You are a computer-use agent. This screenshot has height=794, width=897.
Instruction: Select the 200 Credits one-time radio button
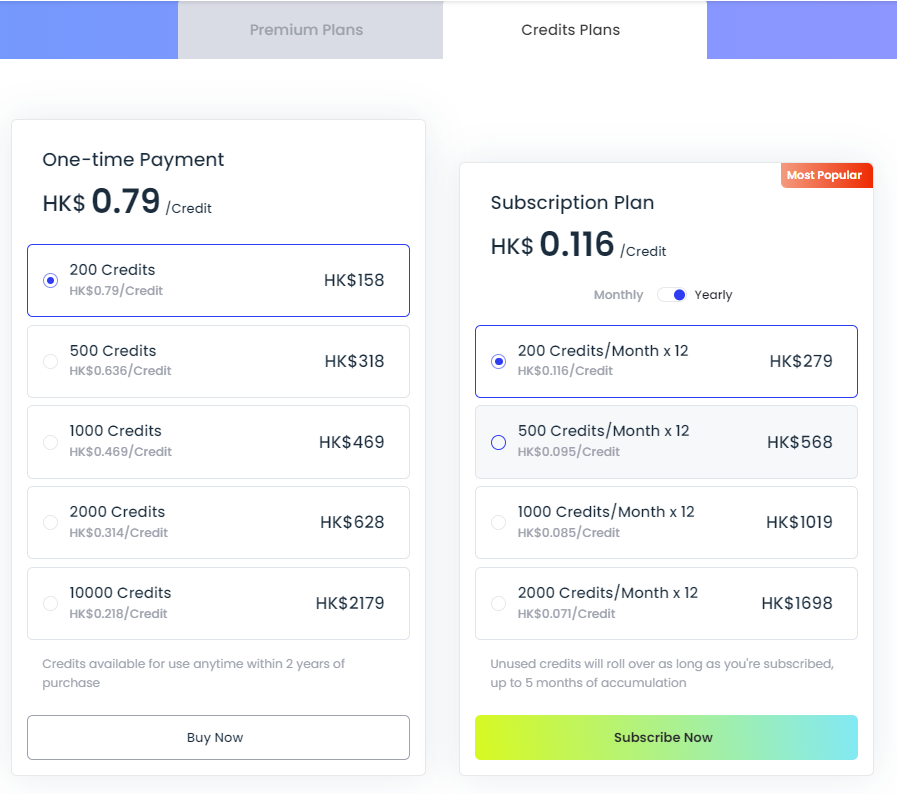pyautogui.click(x=50, y=280)
